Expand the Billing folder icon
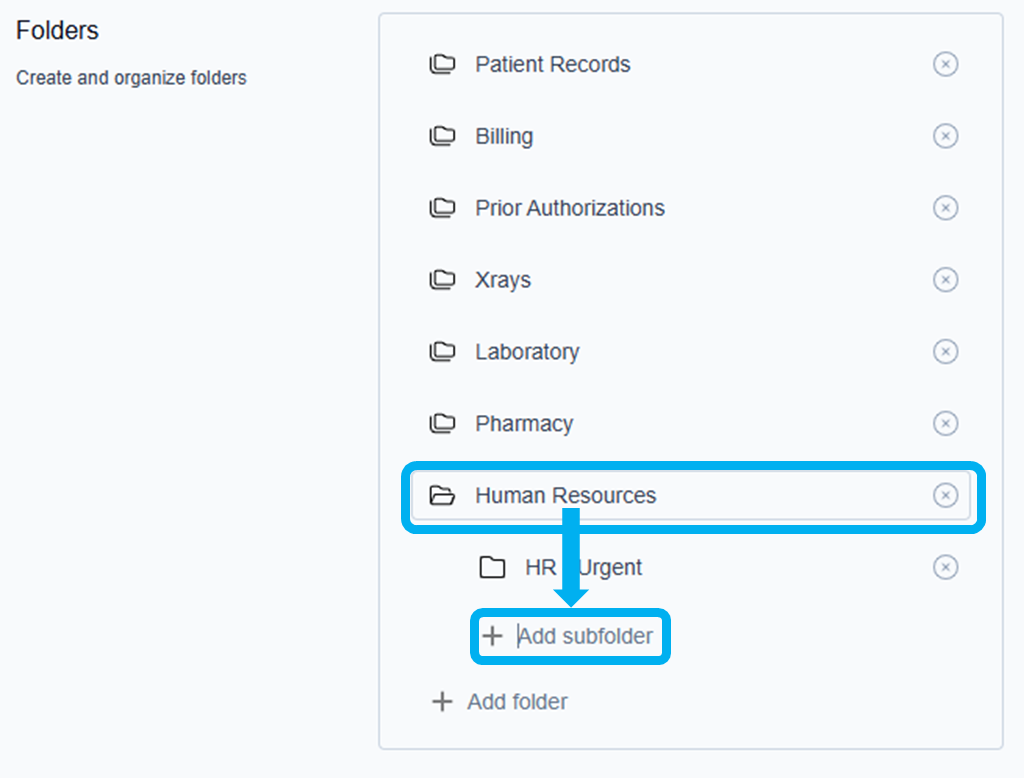 click(x=442, y=137)
